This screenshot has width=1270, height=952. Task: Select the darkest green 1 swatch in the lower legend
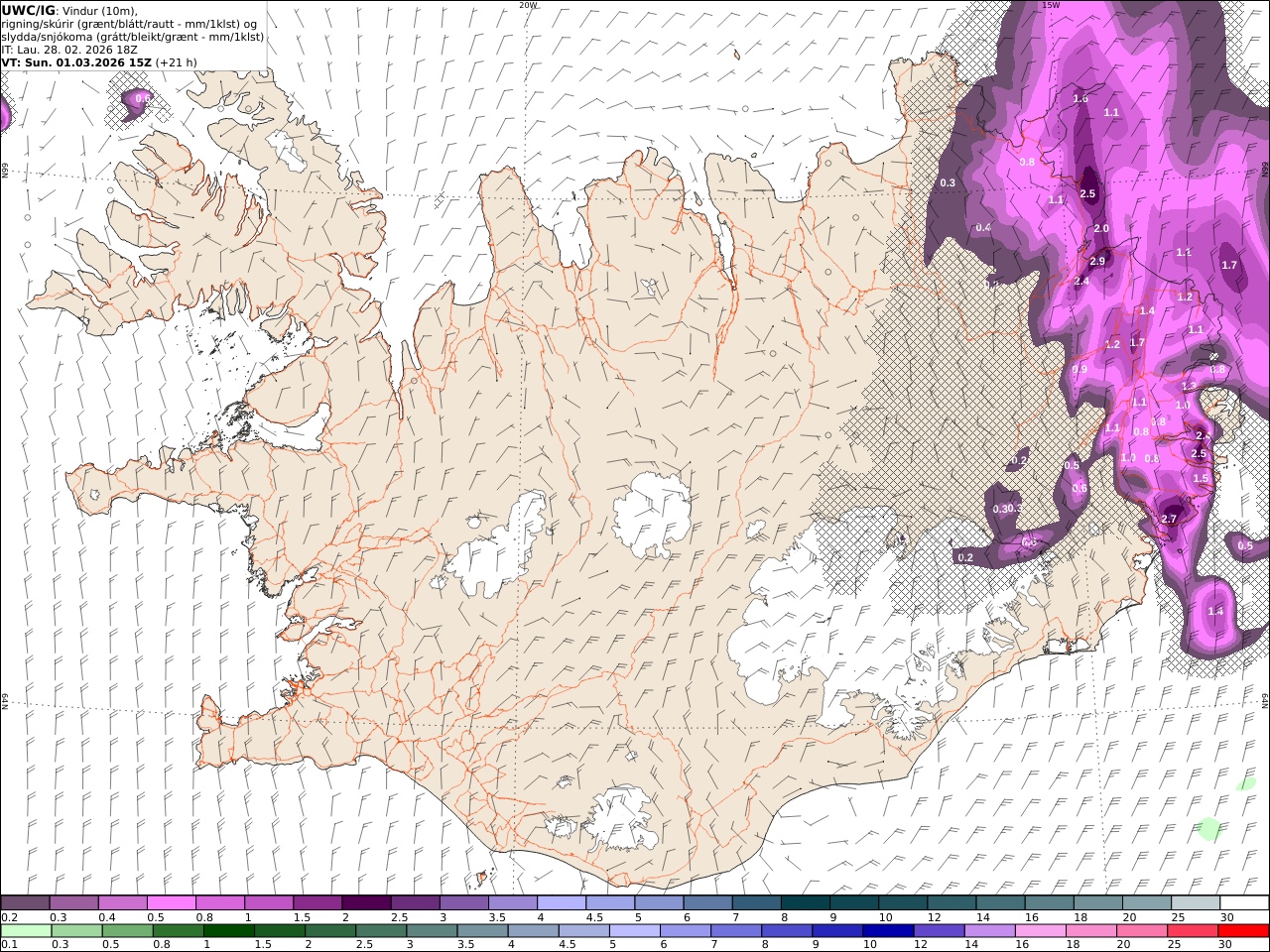229,931
